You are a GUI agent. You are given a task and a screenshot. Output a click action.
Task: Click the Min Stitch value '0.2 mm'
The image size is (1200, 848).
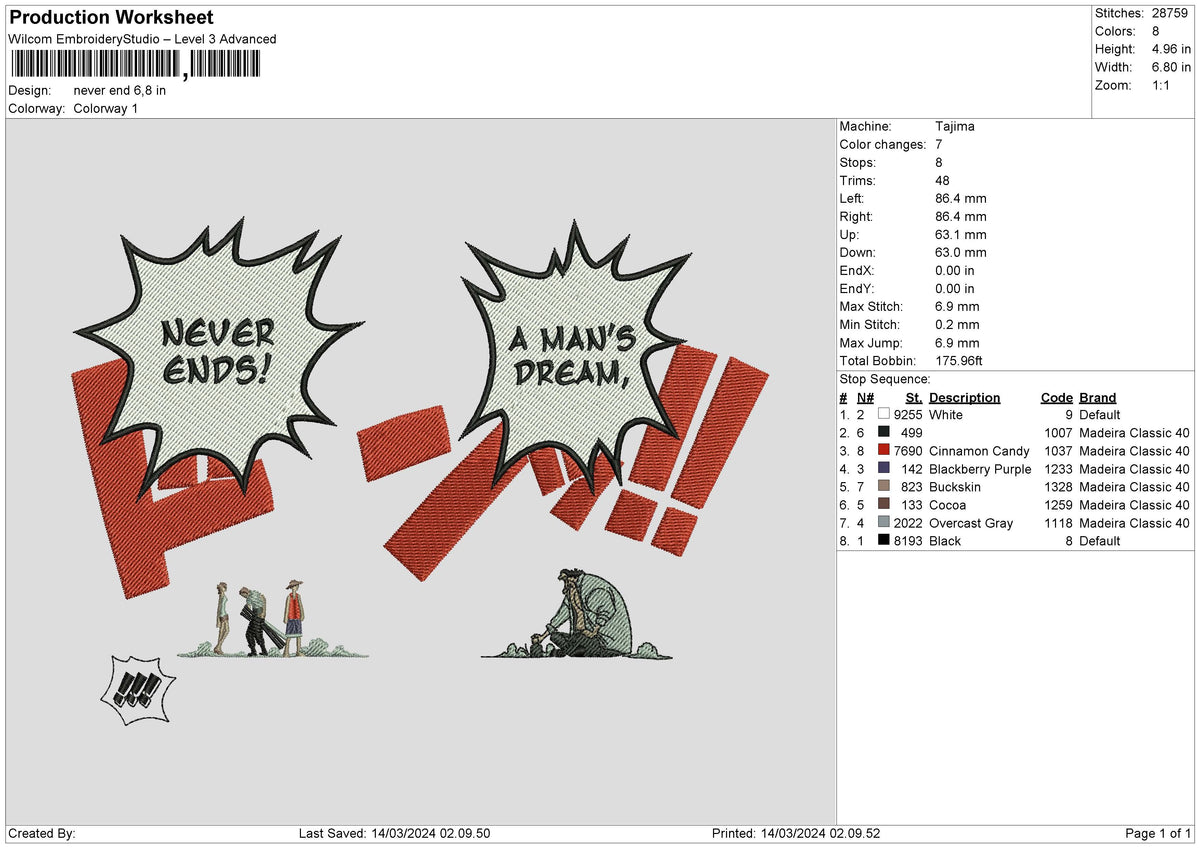(x=957, y=324)
